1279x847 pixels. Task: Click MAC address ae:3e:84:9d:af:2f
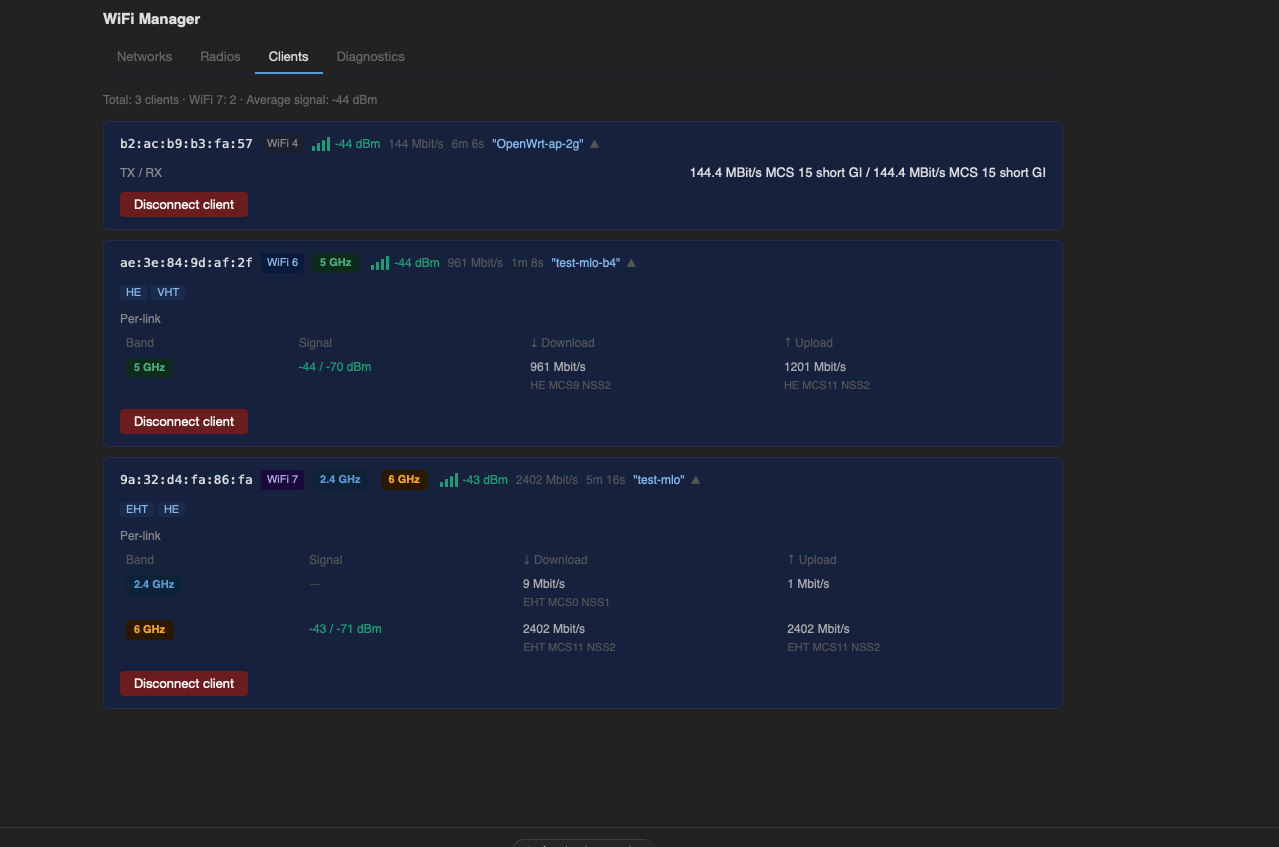(x=186, y=263)
